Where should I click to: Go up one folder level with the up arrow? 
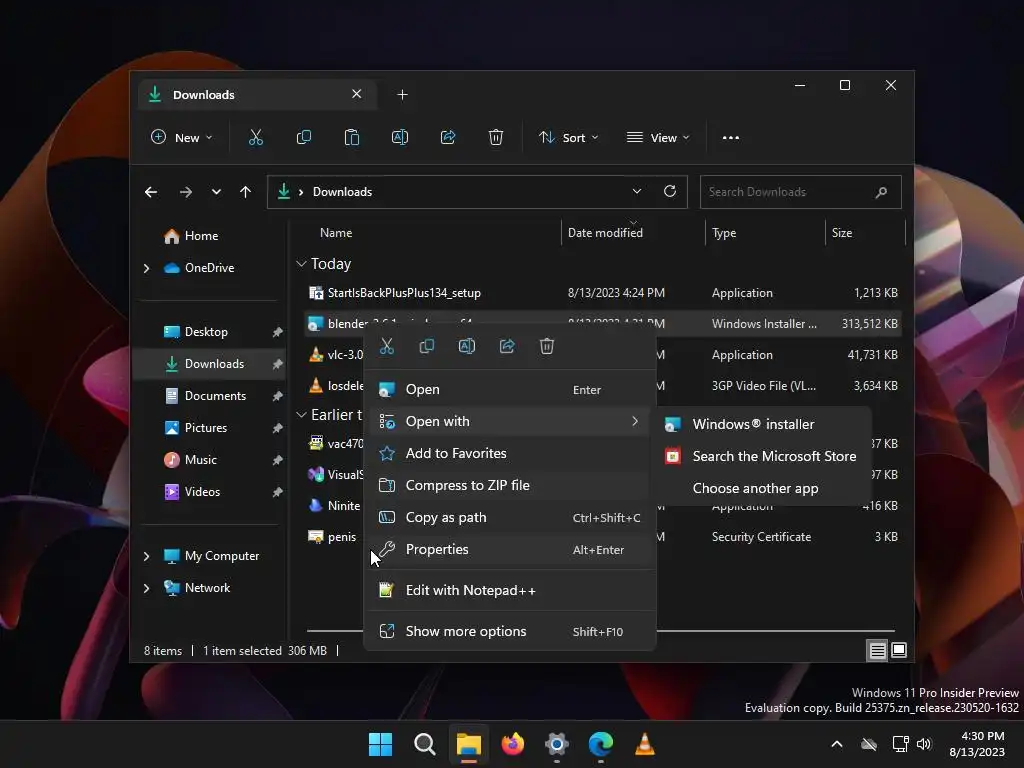246,192
